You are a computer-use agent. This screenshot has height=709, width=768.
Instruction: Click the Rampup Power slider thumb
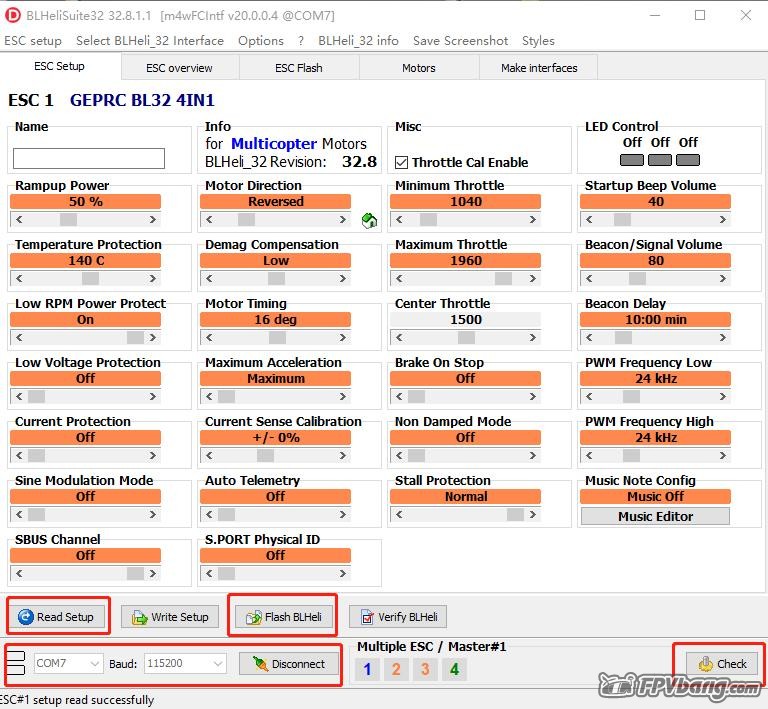68,219
